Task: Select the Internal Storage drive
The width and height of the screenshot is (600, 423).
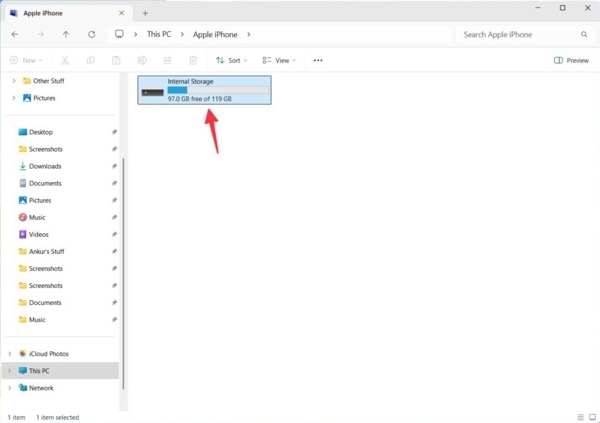Action: point(204,90)
